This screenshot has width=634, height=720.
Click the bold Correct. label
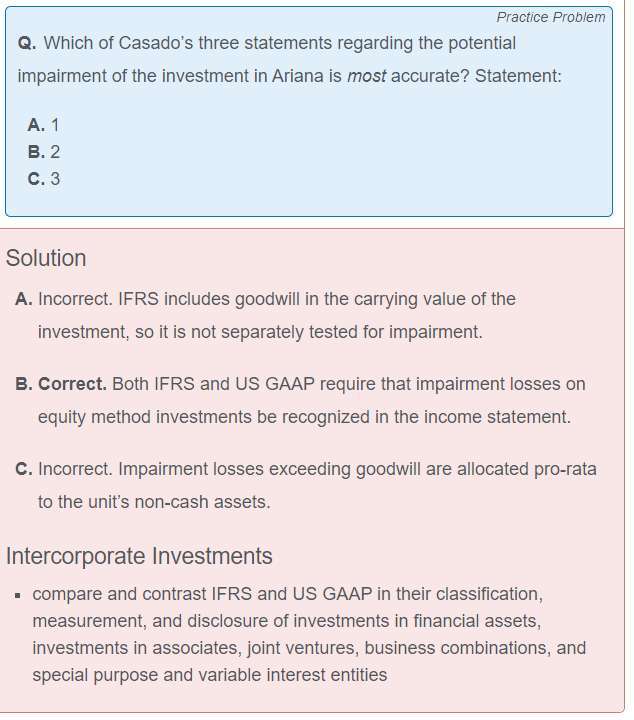[73, 384]
